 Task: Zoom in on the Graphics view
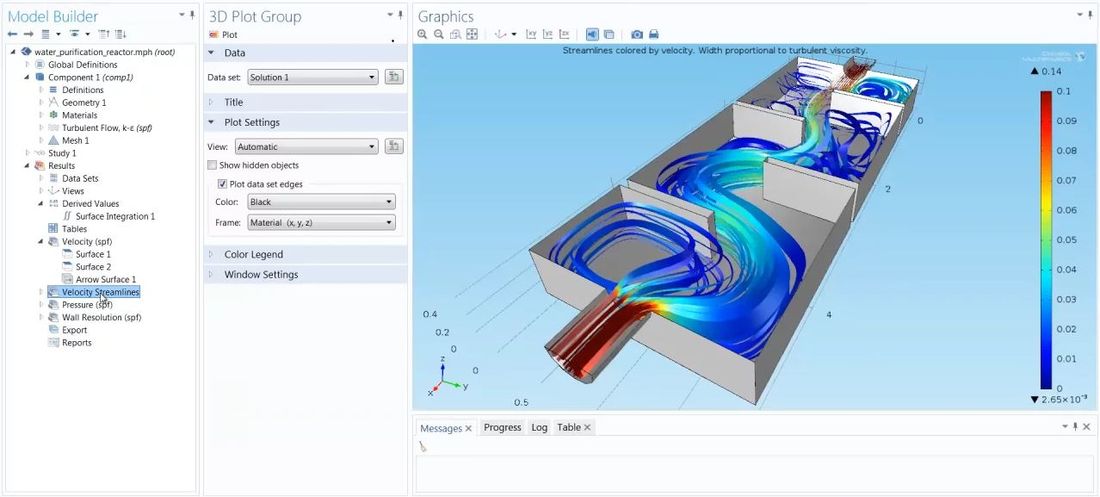[x=422, y=34]
